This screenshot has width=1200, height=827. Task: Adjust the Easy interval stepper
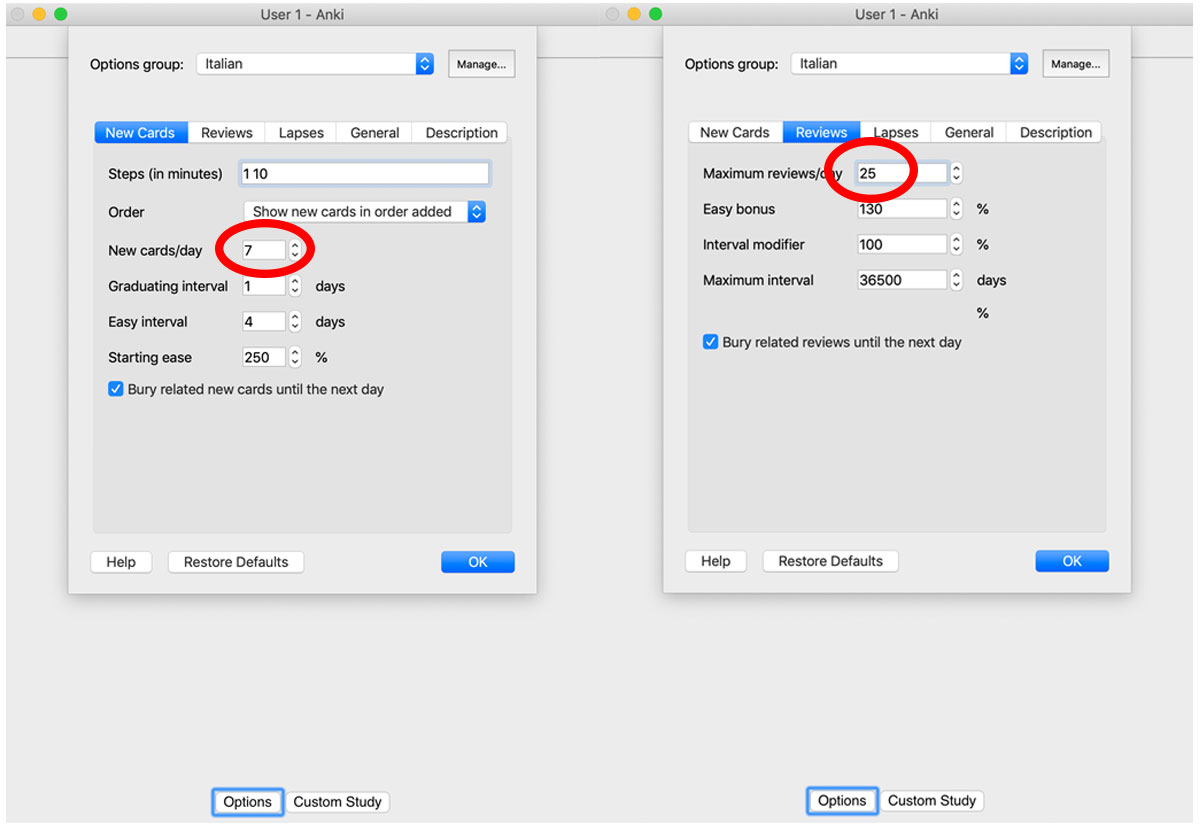click(295, 322)
